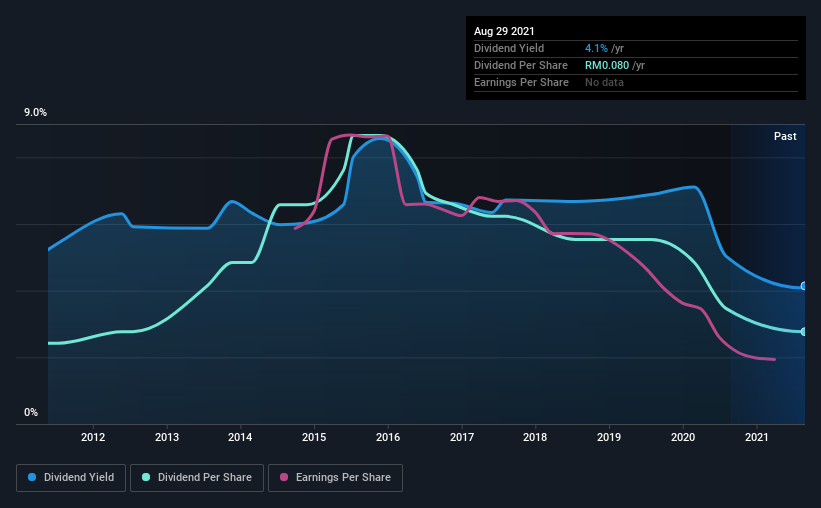
Task: Toggle the Earnings Per Share legend series
Action: tap(334, 478)
